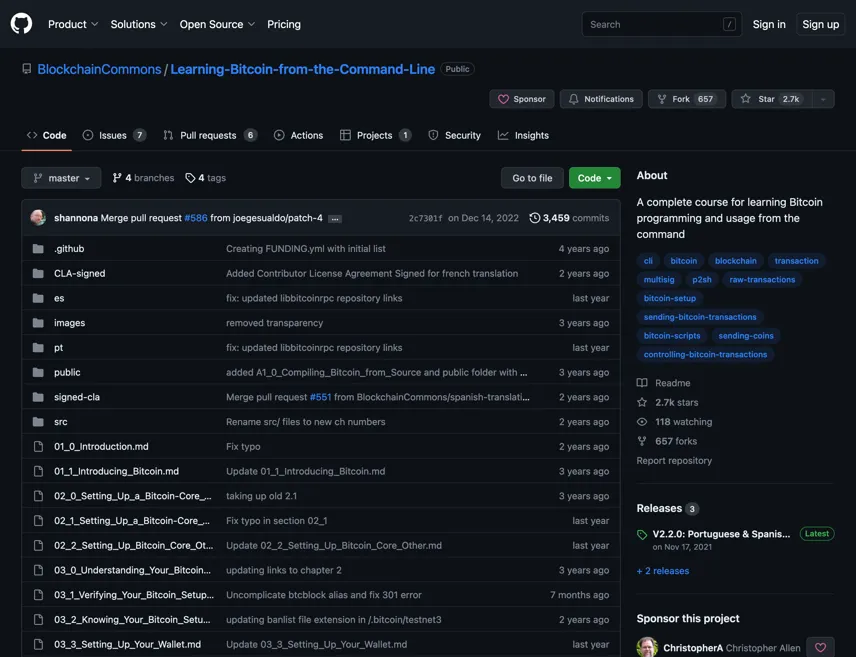Click the Go to file button

click(532, 177)
